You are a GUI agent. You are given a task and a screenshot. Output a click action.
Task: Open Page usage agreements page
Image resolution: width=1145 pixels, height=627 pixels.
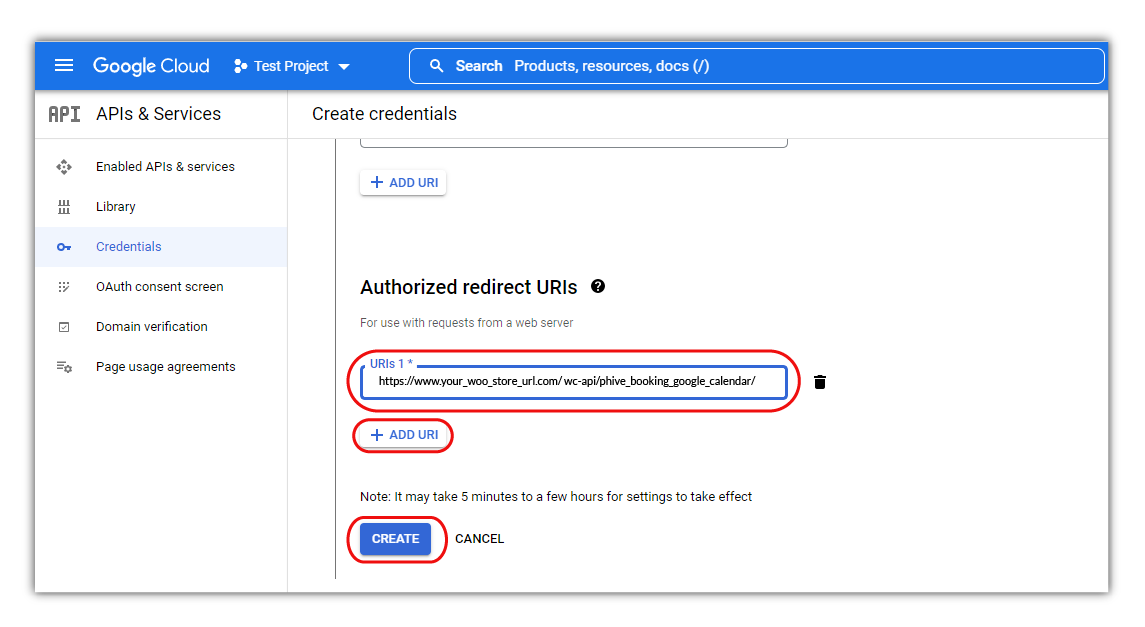tap(166, 366)
